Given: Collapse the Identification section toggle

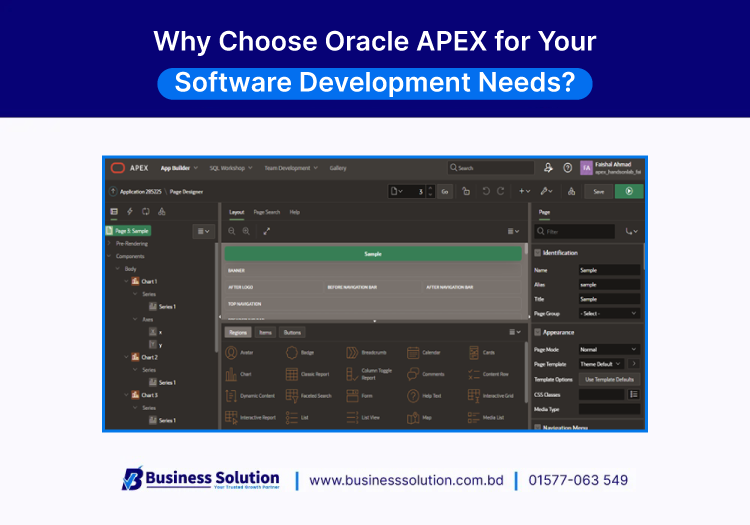Looking at the screenshot, I should (x=537, y=252).
